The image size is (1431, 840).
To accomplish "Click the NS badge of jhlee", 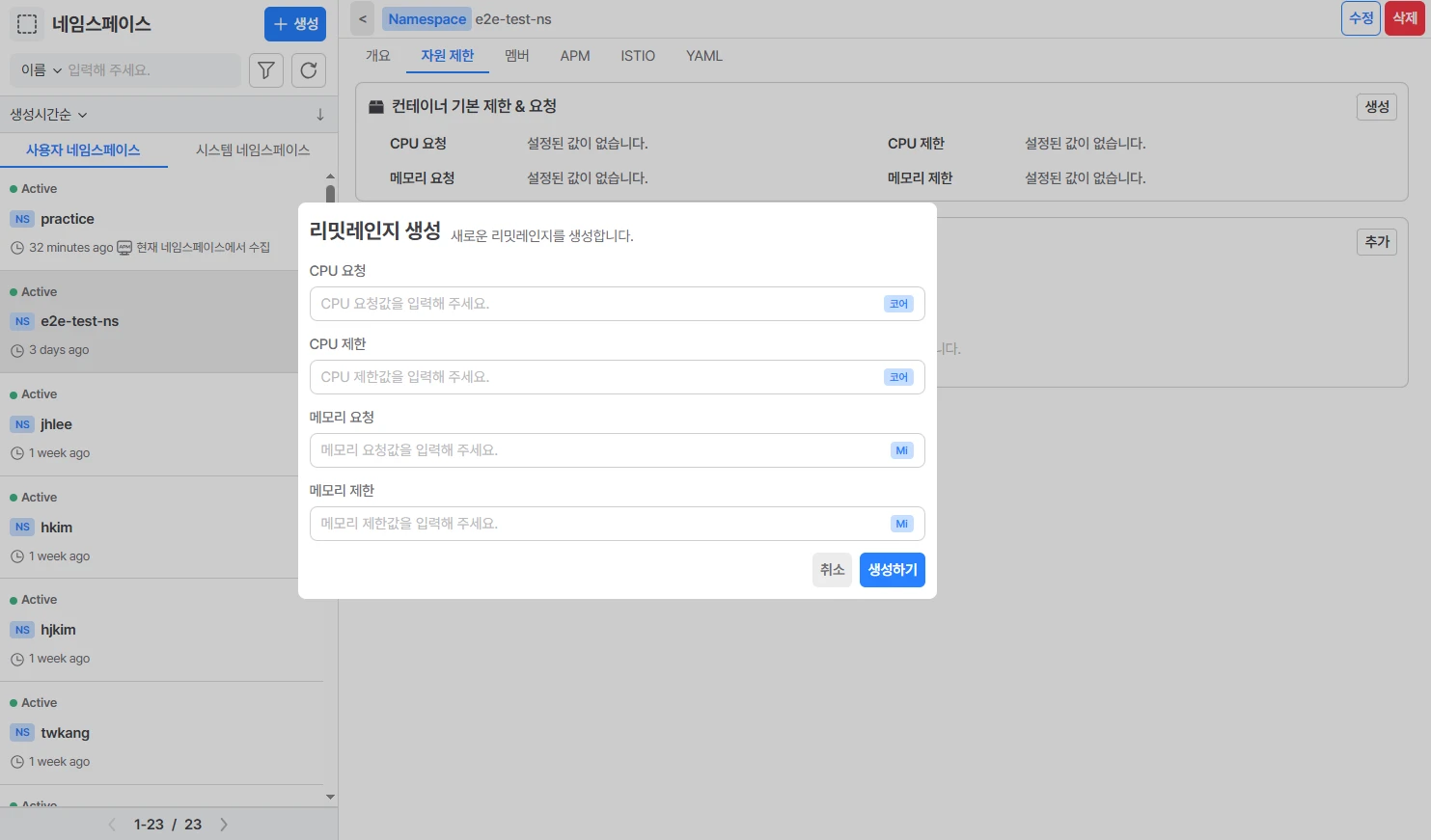I will pyautogui.click(x=22, y=424).
